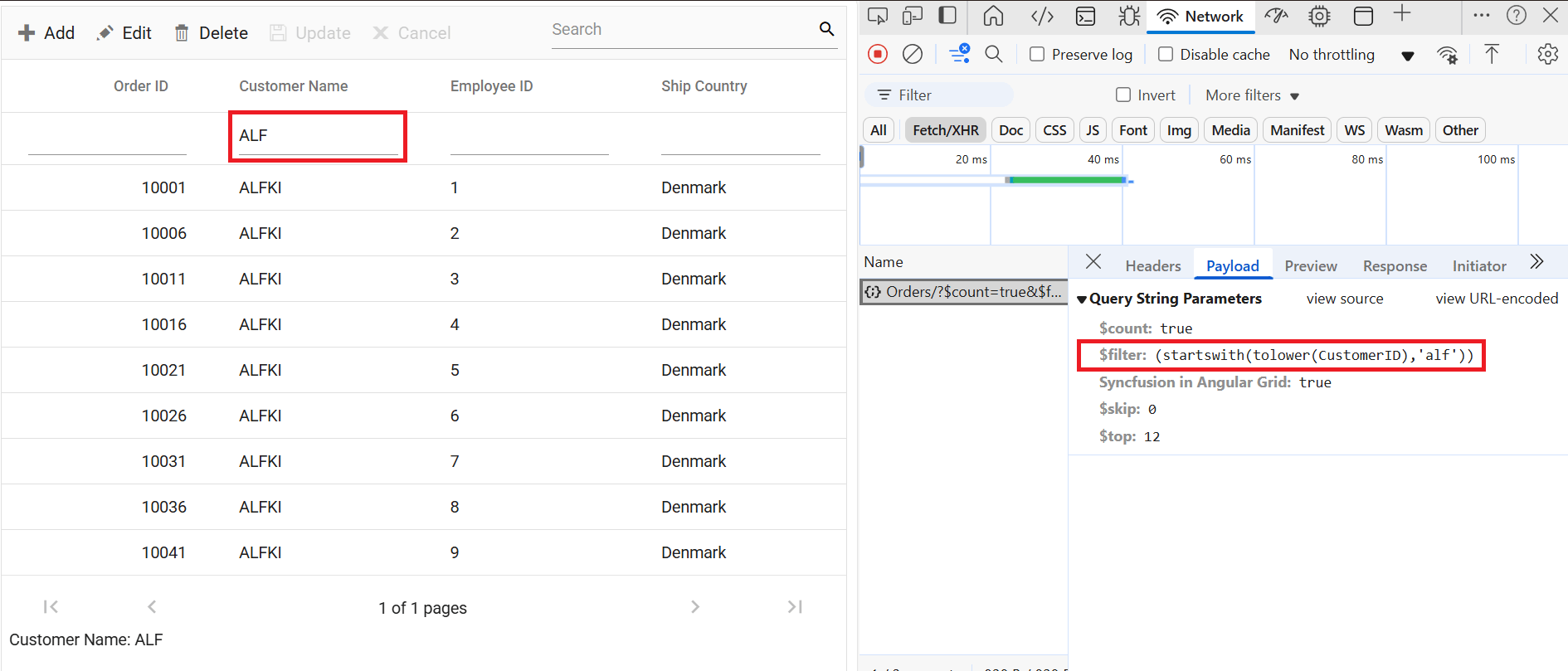Image resolution: width=1568 pixels, height=671 pixels.
Task: Click the Edit pencil toolbar item
Action: tap(124, 33)
